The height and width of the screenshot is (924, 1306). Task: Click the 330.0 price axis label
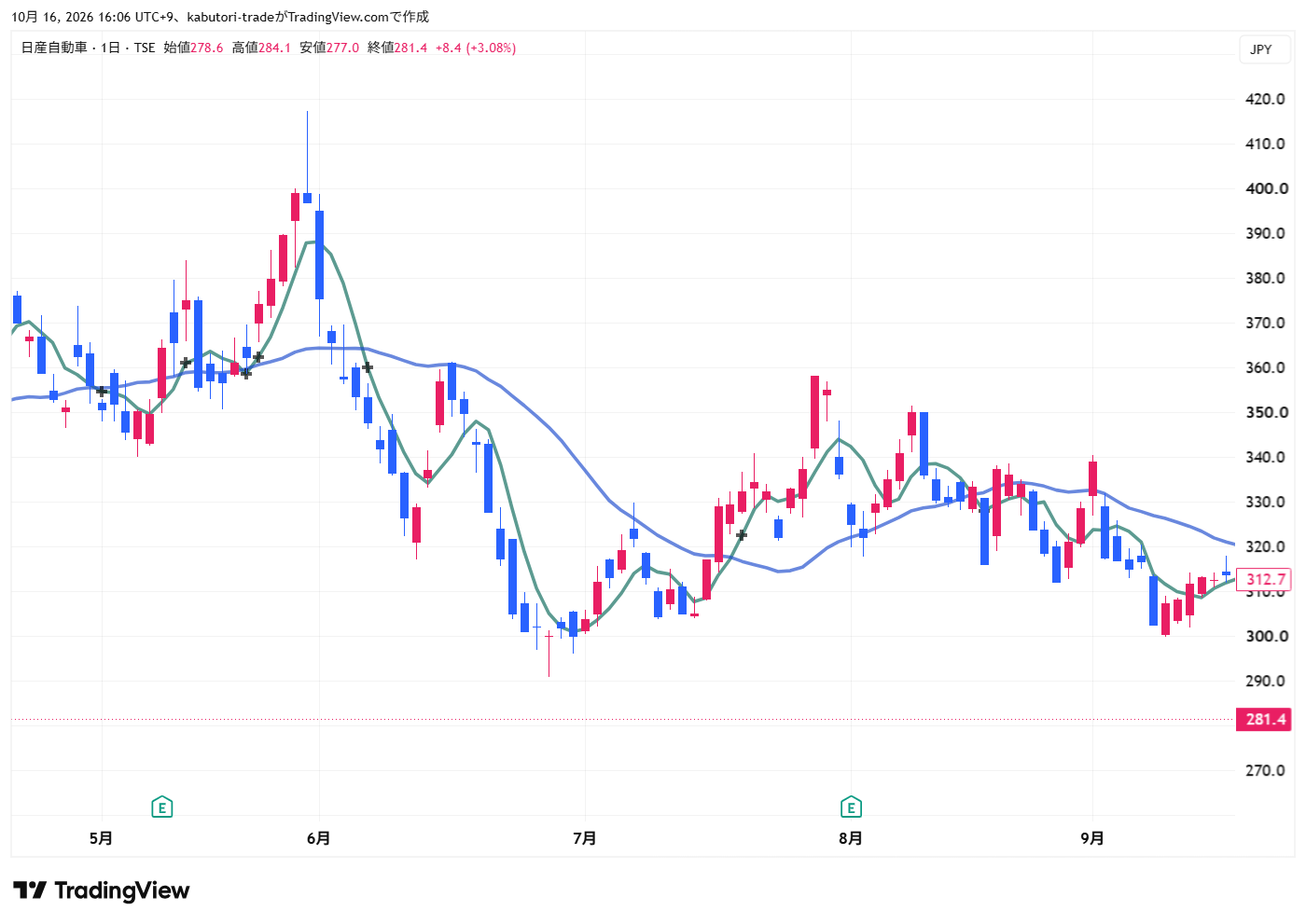point(1265,502)
